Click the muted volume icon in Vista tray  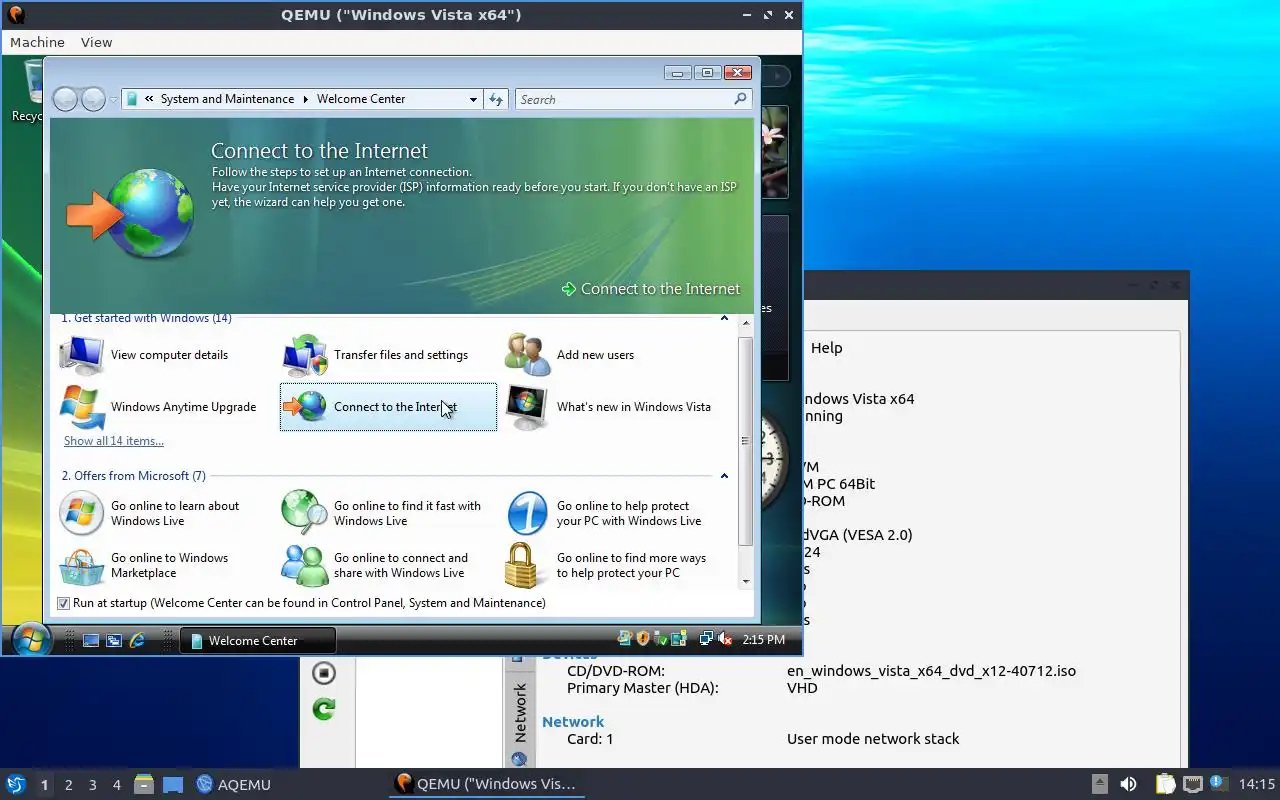point(725,639)
